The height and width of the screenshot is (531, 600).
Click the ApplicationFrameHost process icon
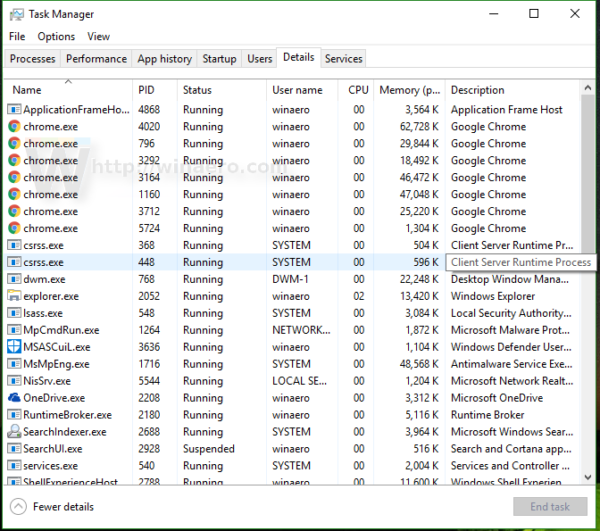click(14, 110)
